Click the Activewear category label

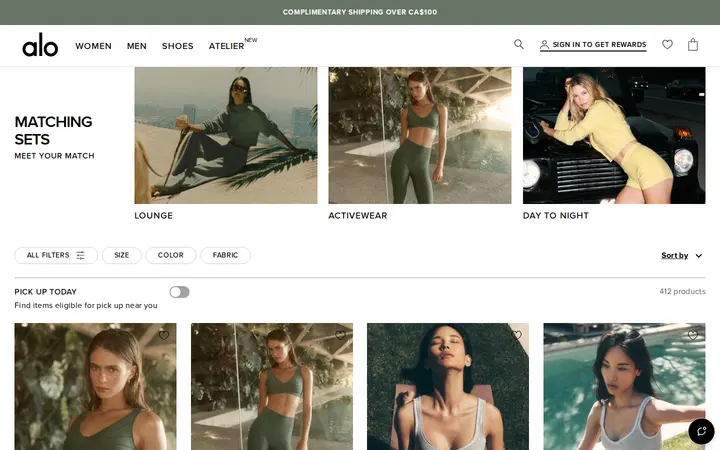[358, 216]
